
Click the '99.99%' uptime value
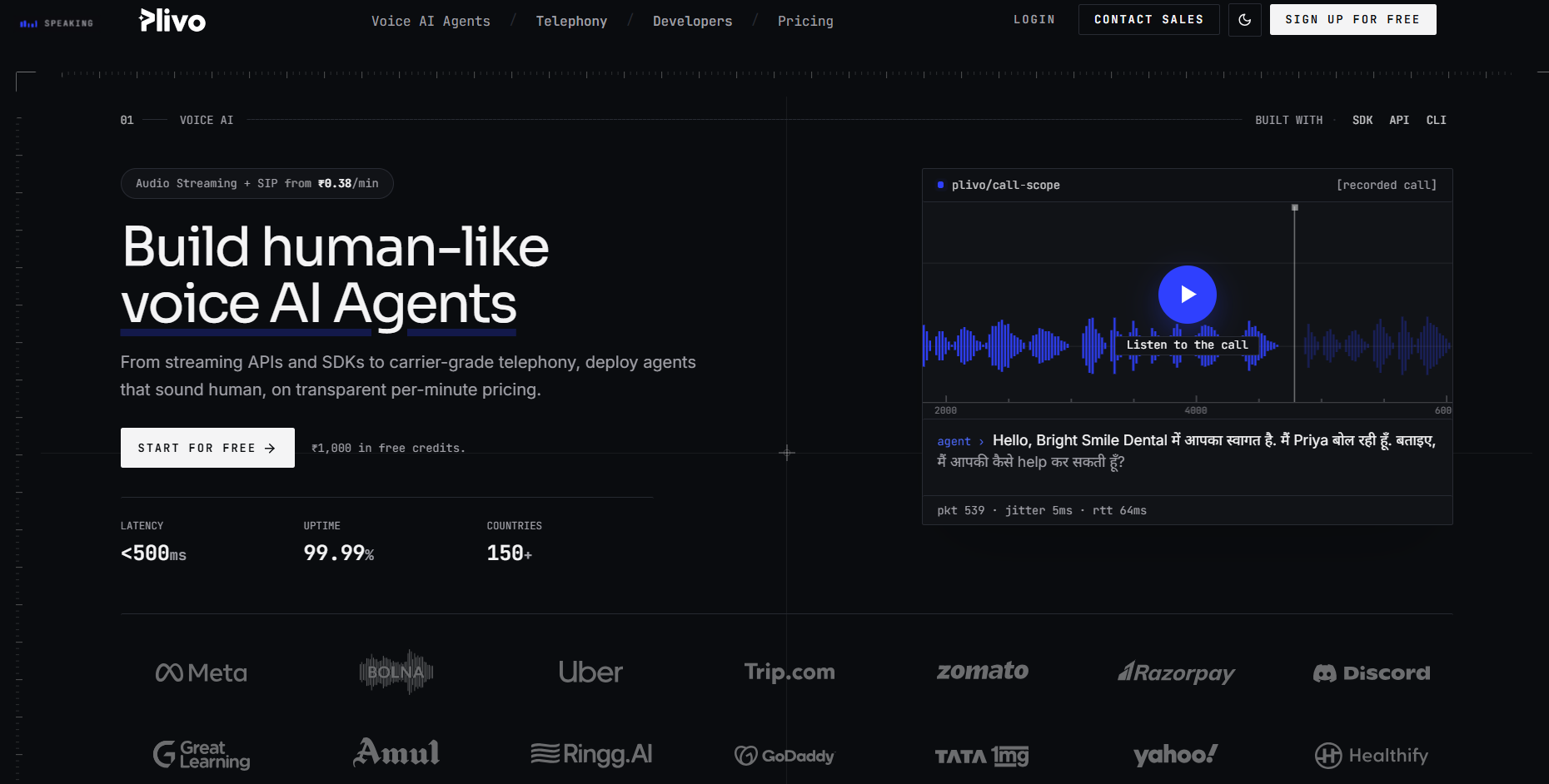339,553
